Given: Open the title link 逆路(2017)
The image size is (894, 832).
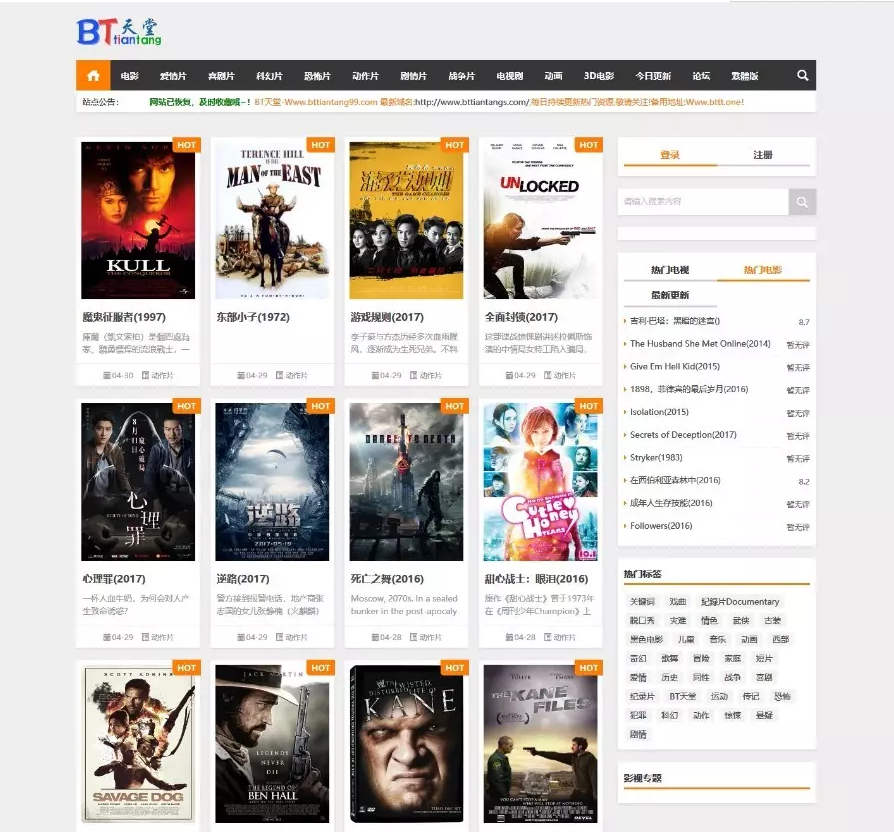Looking at the screenshot, I should [243, 579].
